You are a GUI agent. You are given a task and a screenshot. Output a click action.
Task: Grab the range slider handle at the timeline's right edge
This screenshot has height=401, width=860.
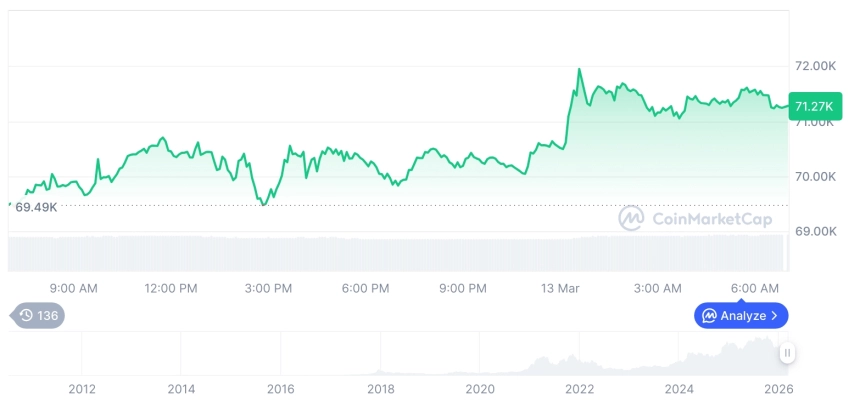coord(787,353)
